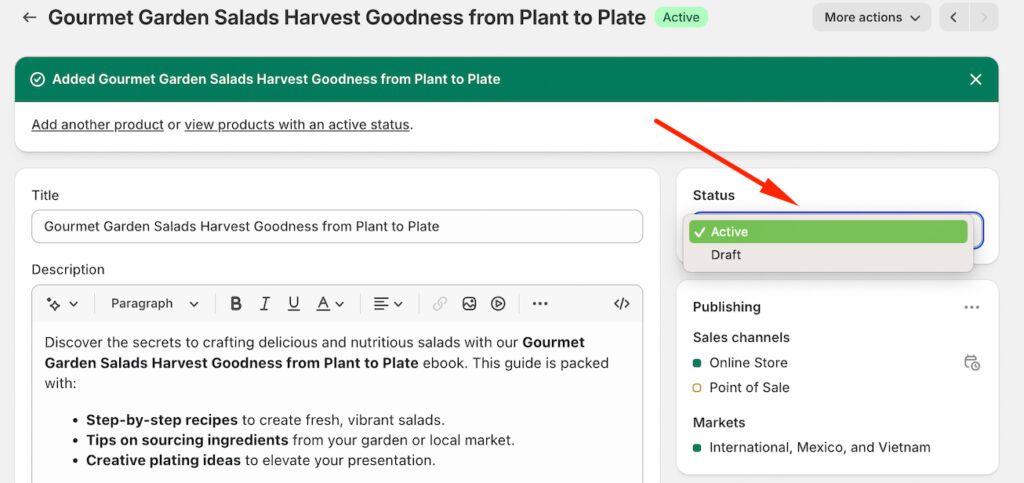
Task: Insert image in description
Action: click(469, 303)
